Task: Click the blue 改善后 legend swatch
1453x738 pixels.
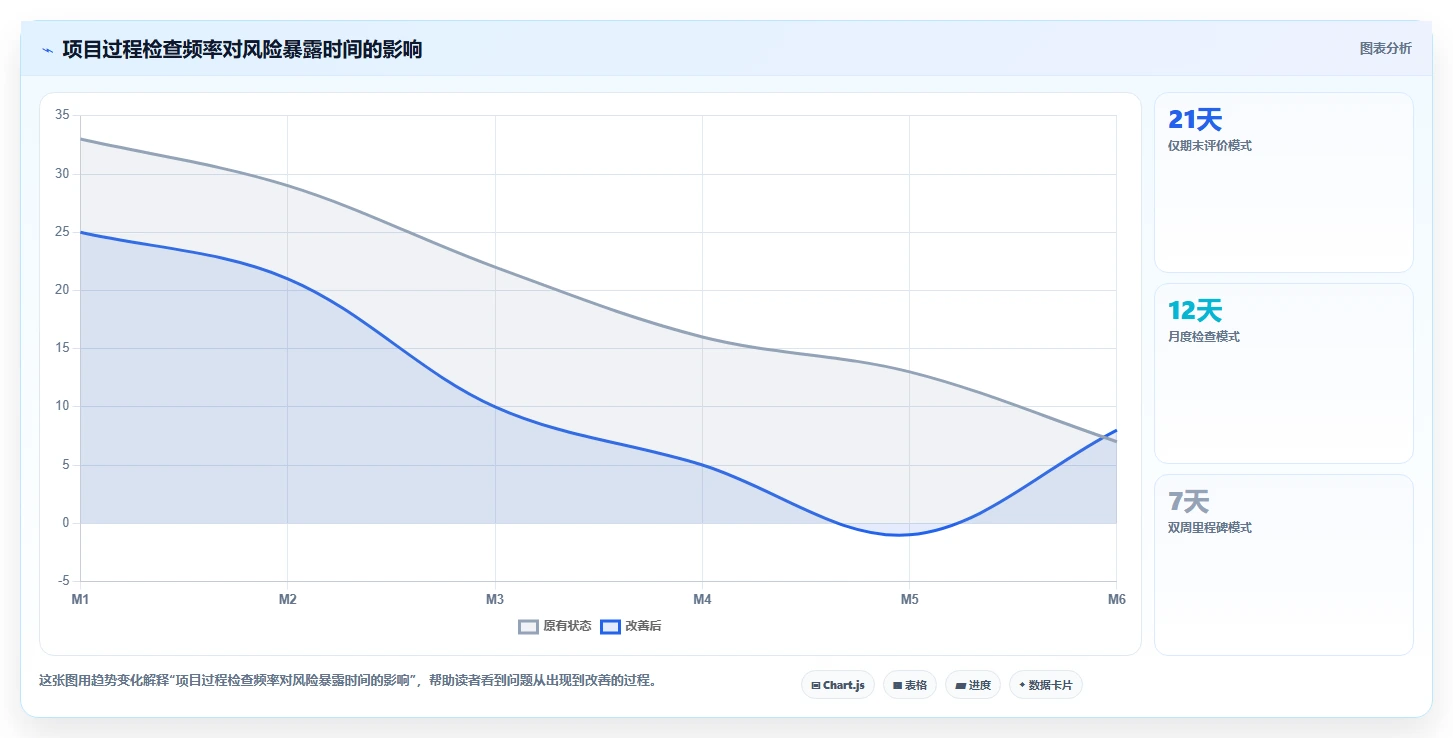Action: point(611,627)
